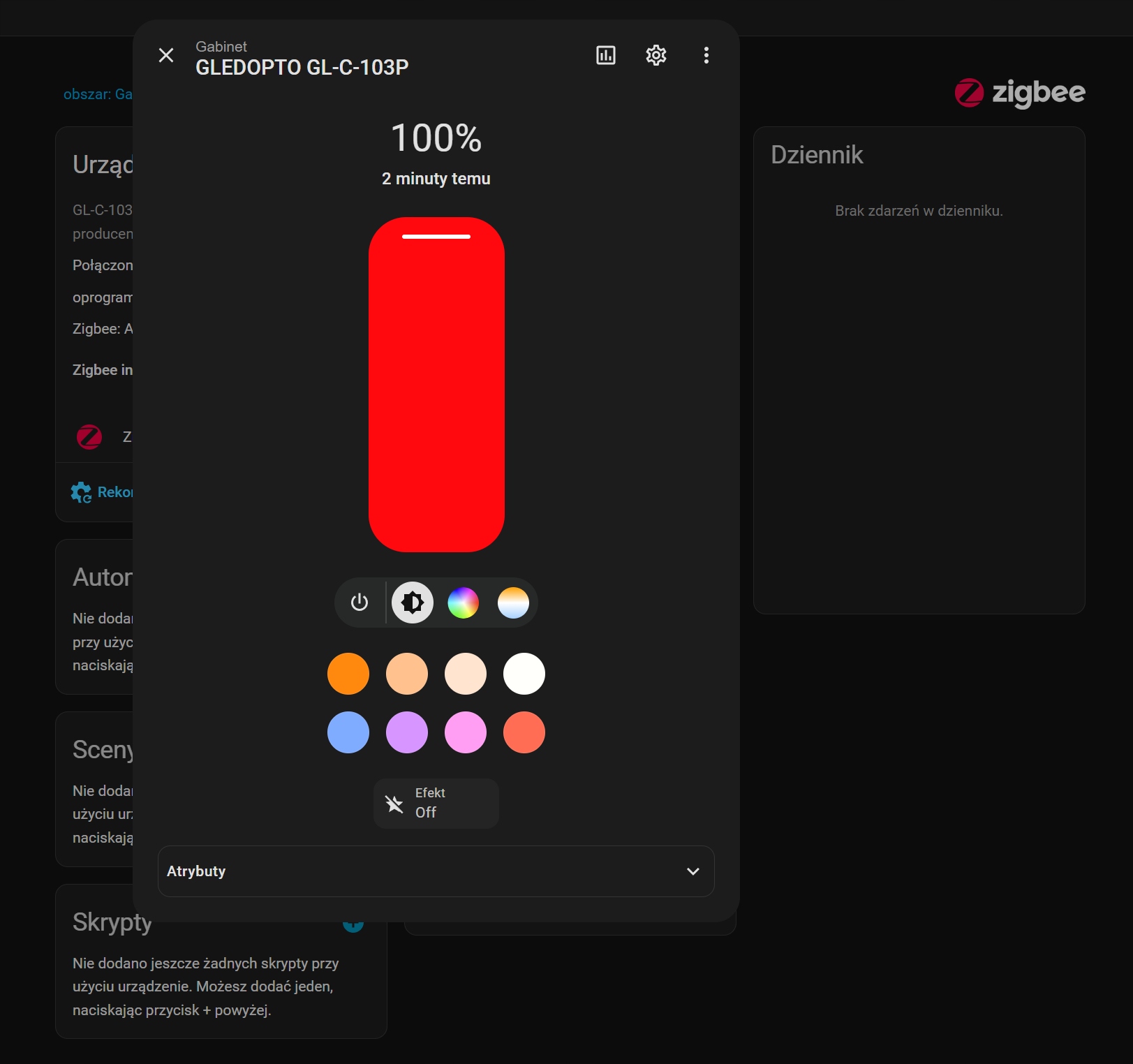1133x1064 pixels.
Task: Pick the pink favorite color
Action: pyautogui.click(x=466, y=732)
